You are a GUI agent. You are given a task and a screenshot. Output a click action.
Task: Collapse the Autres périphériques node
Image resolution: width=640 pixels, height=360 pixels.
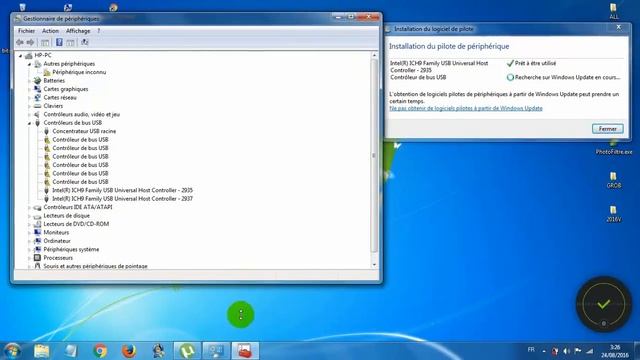coord(29,64)
